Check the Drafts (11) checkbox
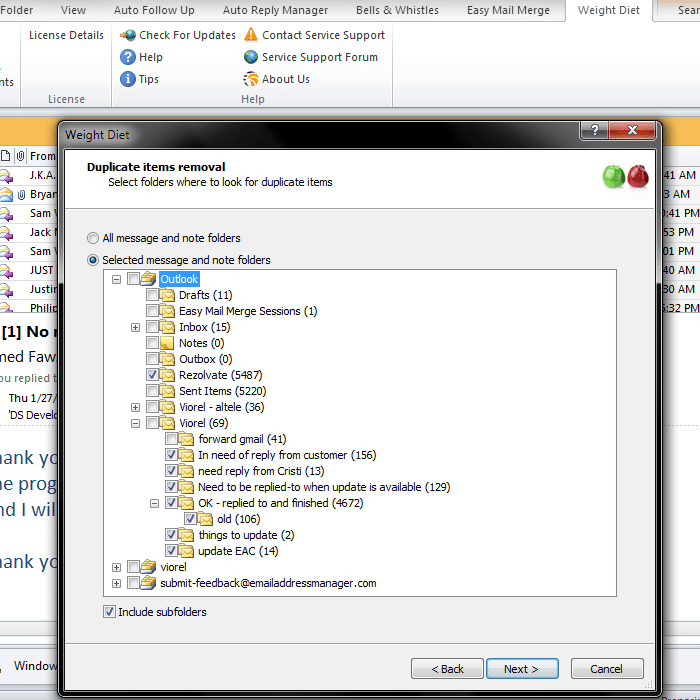 [x=152, y=295]
